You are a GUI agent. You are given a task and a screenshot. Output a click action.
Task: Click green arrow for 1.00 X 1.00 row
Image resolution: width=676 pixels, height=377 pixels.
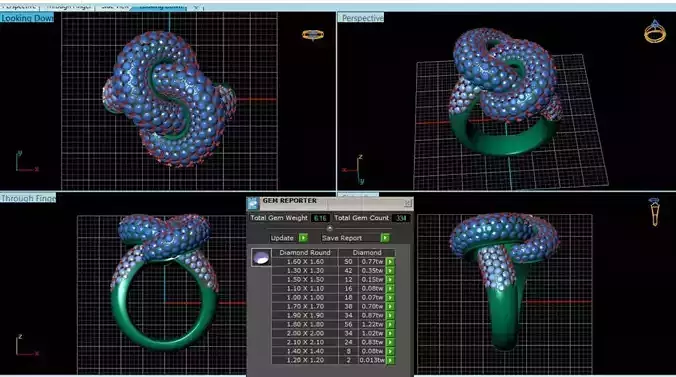coord(390,298)
